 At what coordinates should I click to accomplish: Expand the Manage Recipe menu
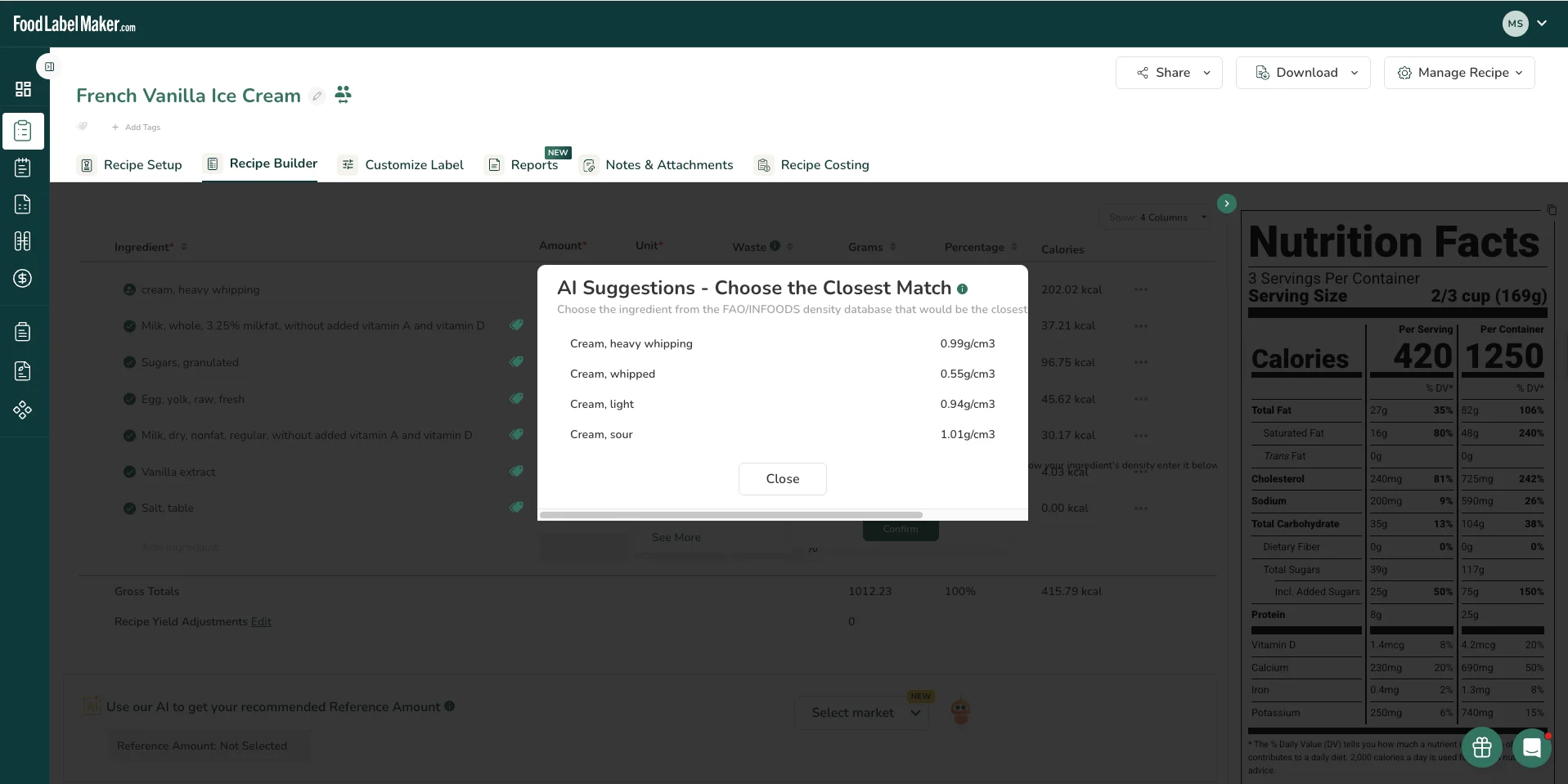coord(1459,73)
